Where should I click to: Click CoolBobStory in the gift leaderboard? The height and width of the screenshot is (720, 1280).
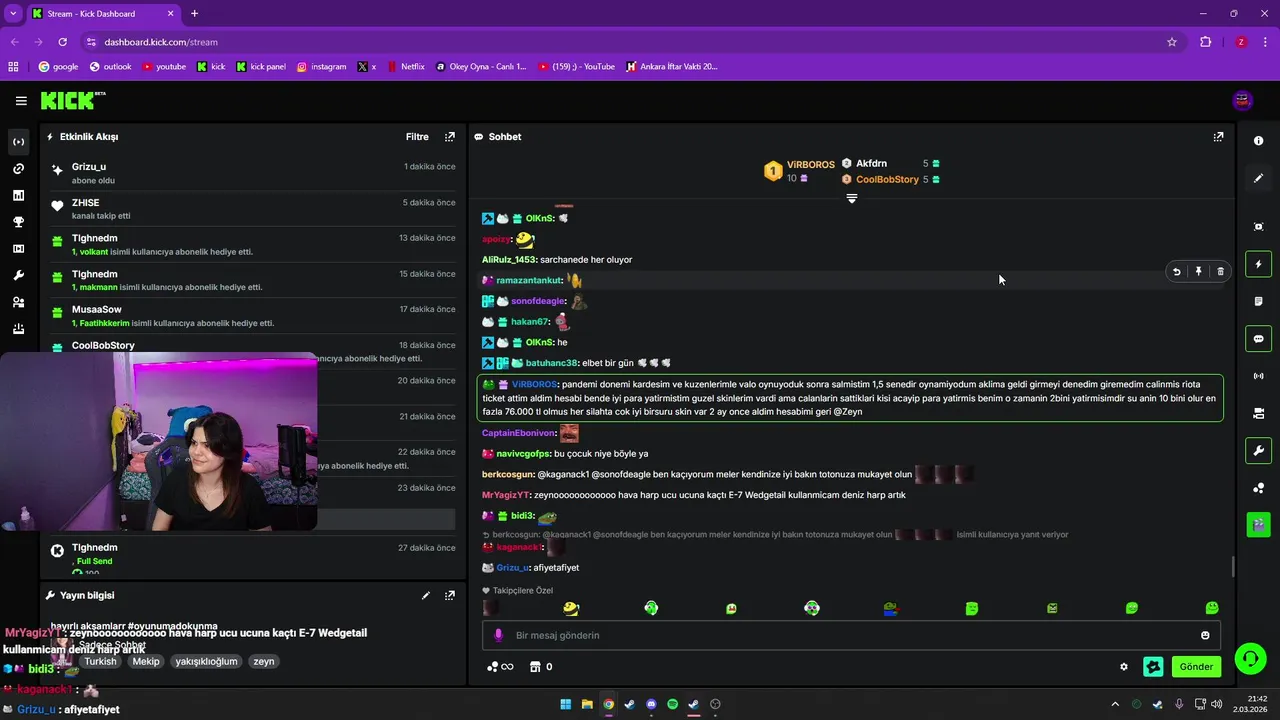(887, 180)
